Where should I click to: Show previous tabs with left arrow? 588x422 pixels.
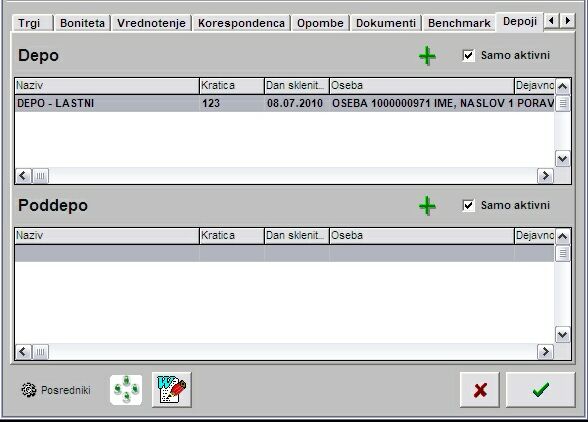click(x=551, y=20)
